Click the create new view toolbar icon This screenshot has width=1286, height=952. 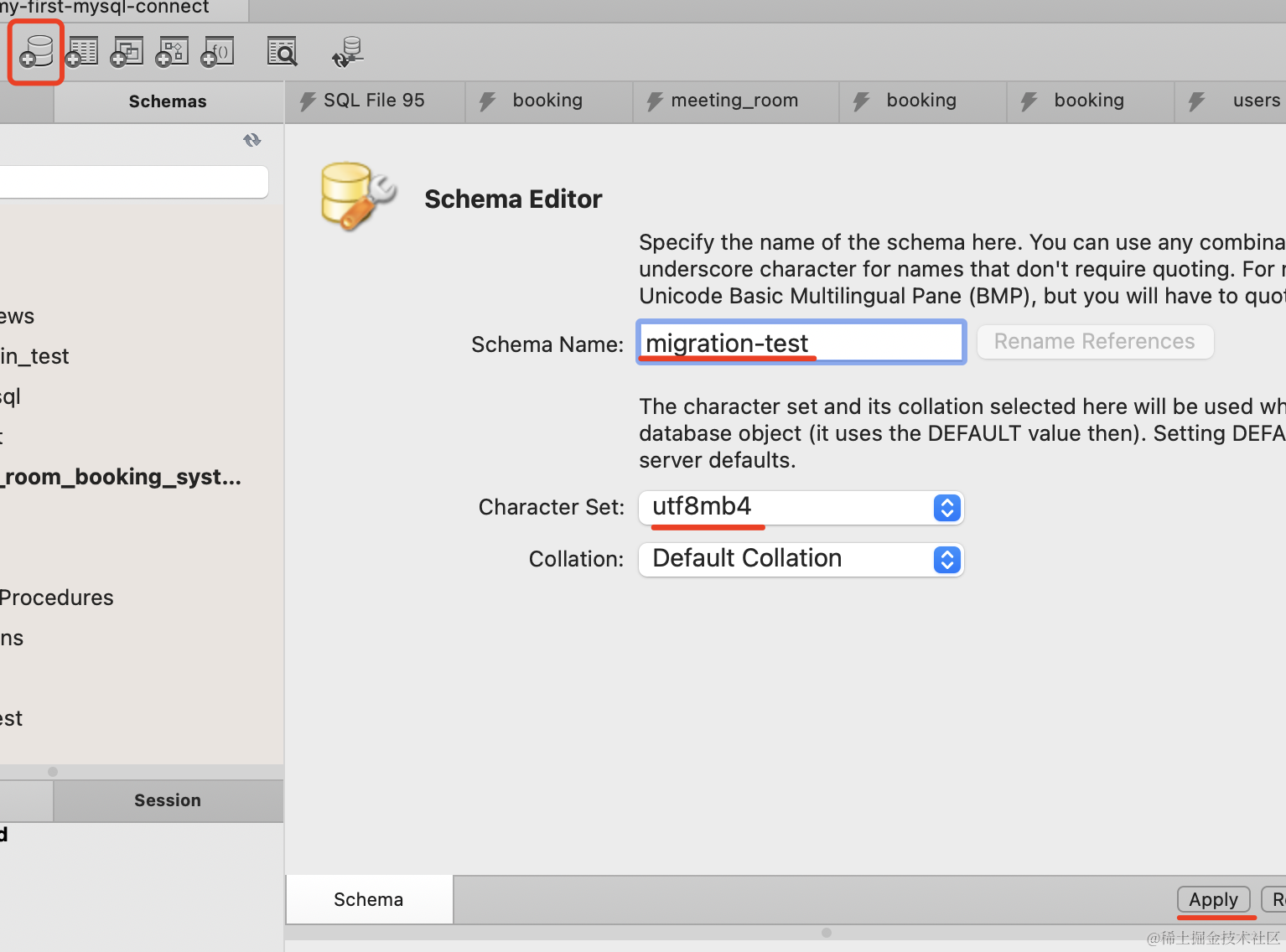pyautogui.click(x=127, y=51)
